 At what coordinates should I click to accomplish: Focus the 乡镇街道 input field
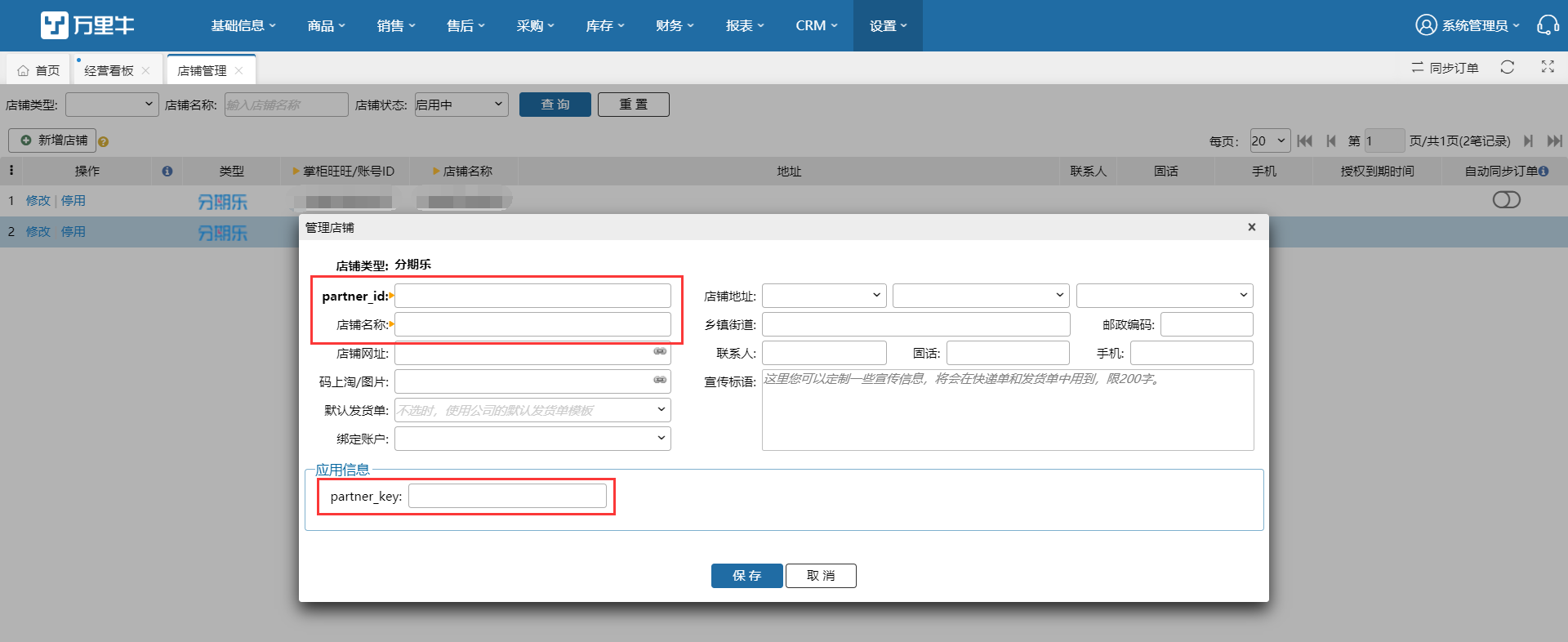coord(915,323)
